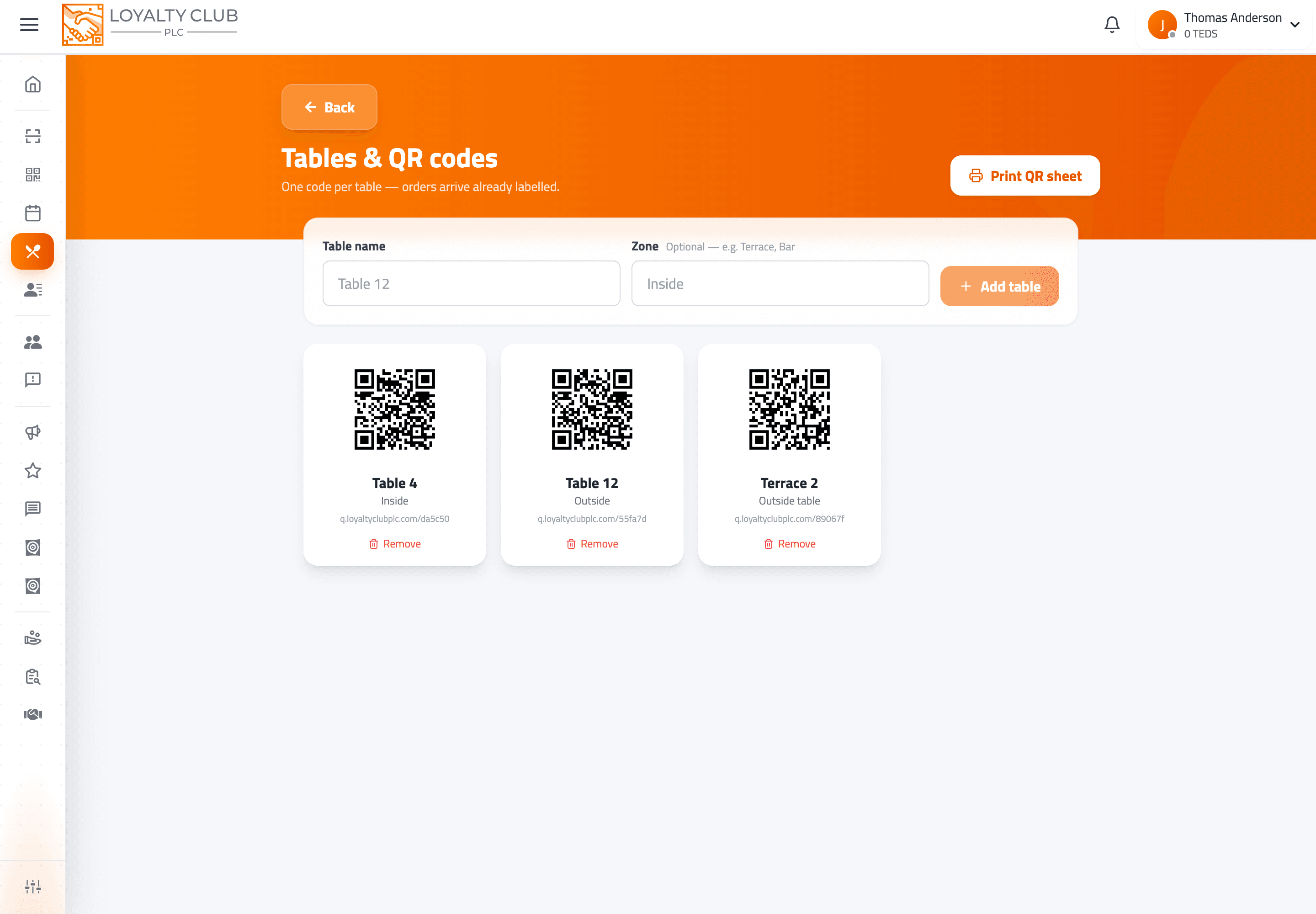1316x914 pixels.
Task: Click the Tables & QR codes heading
Action: coord(389,159)
